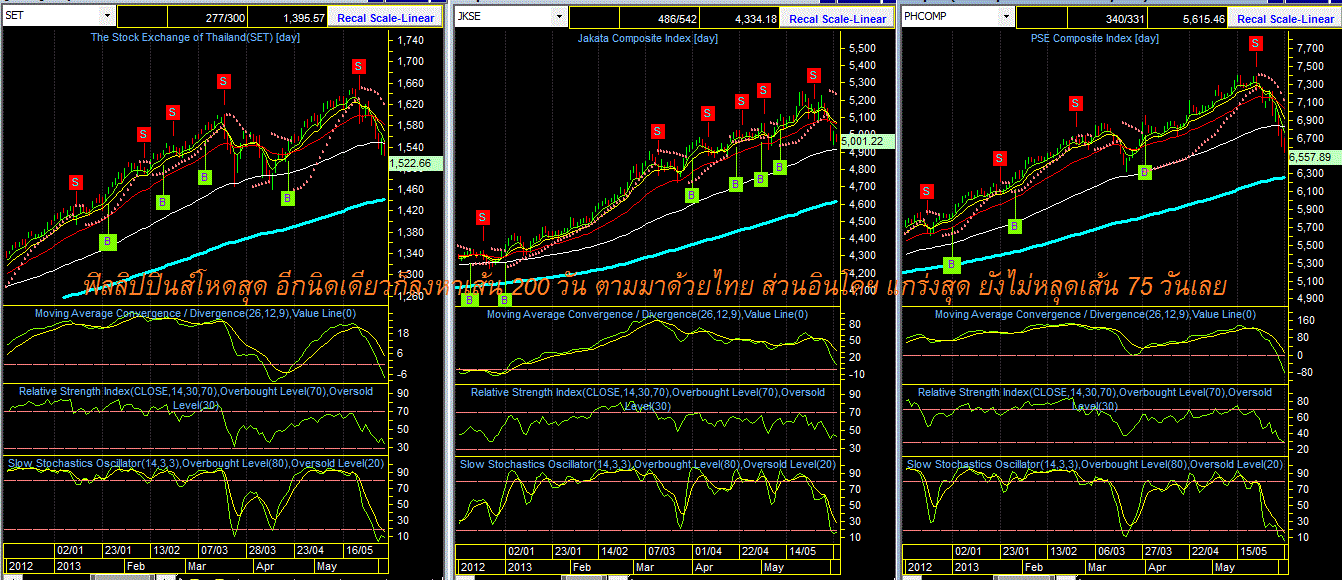Click Recal Scale-Linear on the SET chart
1342x580 pixels.
click(387, 19)
